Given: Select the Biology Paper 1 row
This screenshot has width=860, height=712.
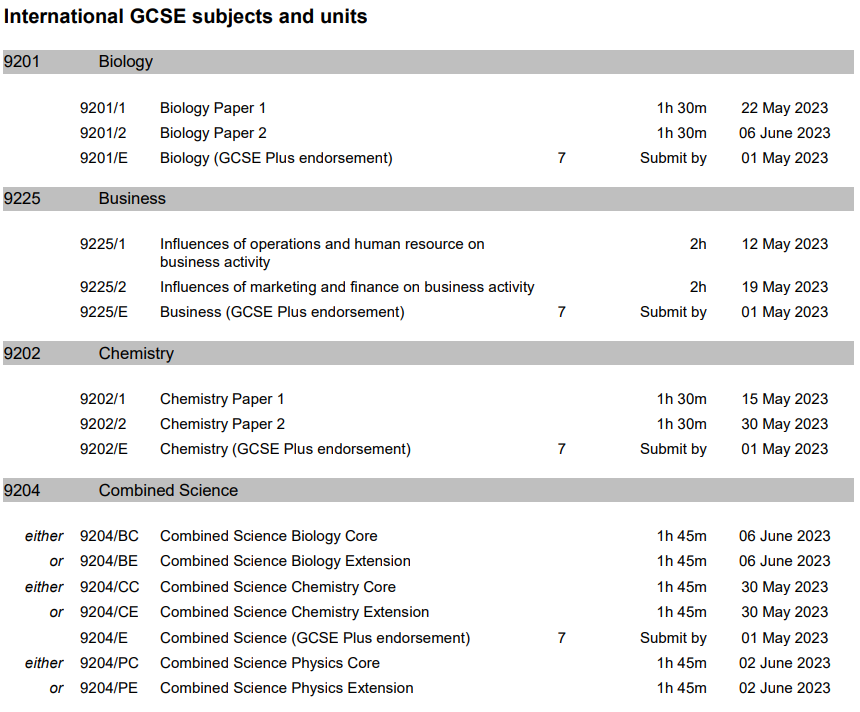Looking at the screenshot, I should pyautogui.click(x=455, y=108).
